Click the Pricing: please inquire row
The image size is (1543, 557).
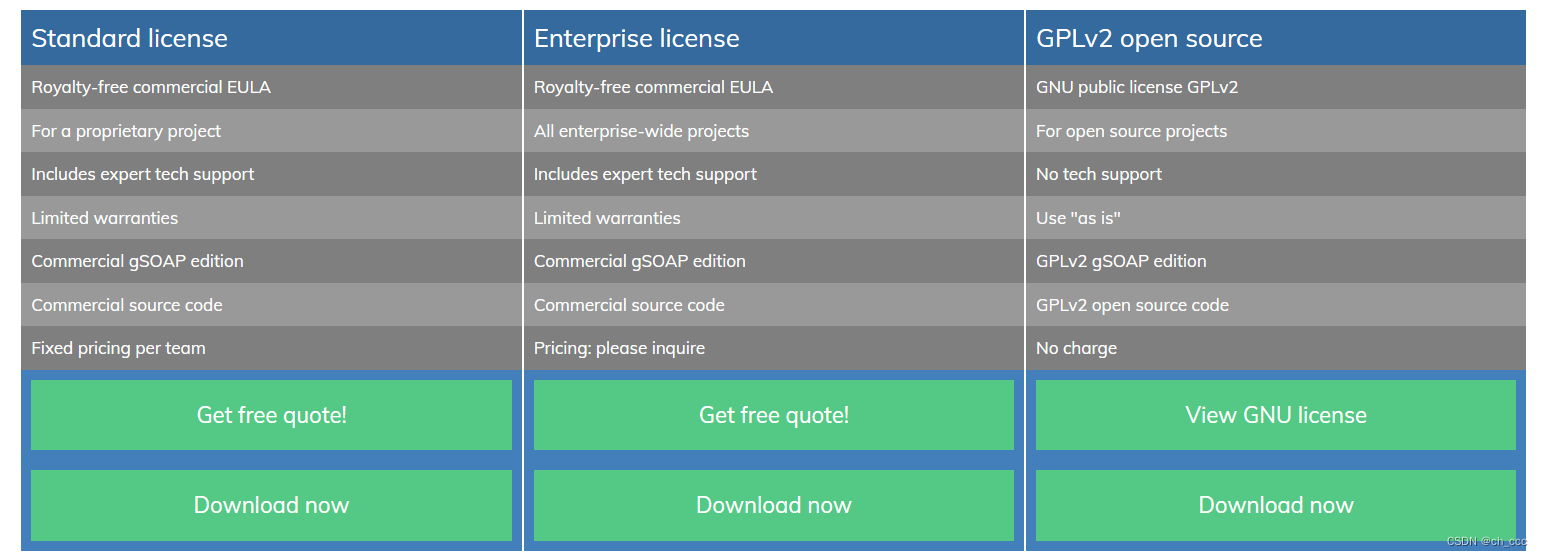point(774,348)
